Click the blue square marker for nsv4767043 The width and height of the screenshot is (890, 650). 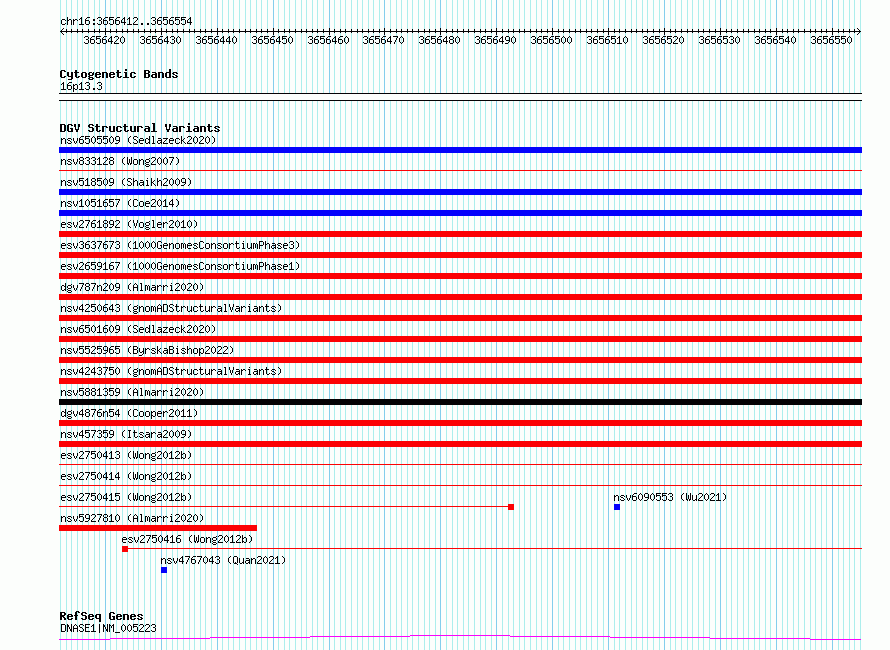click(164, 570)
